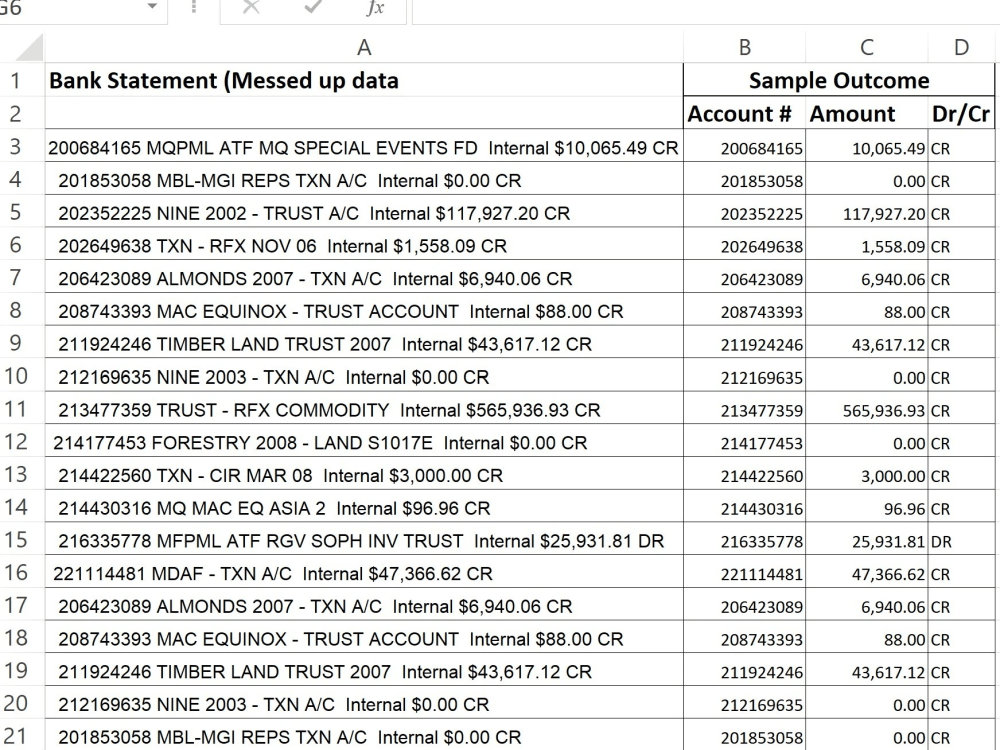Select the NINE 2002 - TRUST A/C cell
Viewport: 1000px width, 750px height.
tap(364, 212)
